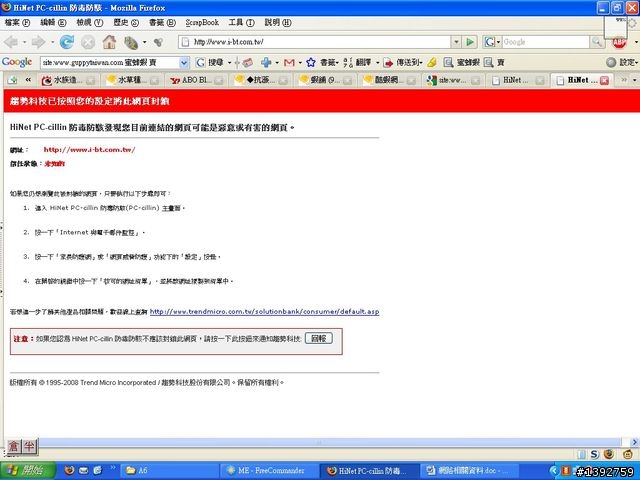This screenshot has width=640, height=480.
Task: Click the status bar S icon
Action: pyautogui.click(x=594, y=454)
